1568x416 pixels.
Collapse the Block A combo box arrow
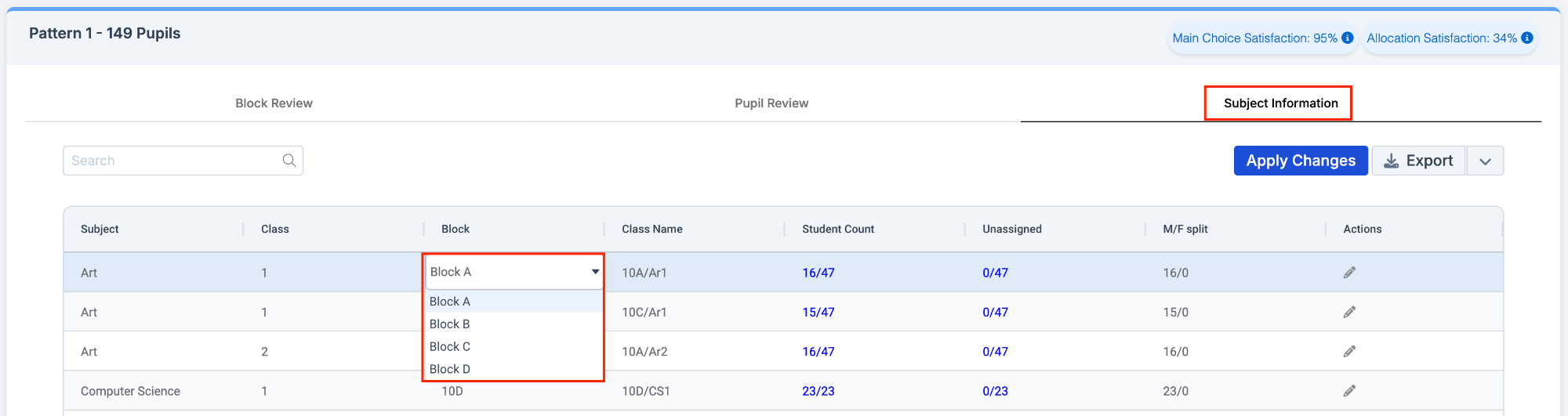[x=595, y=272]
